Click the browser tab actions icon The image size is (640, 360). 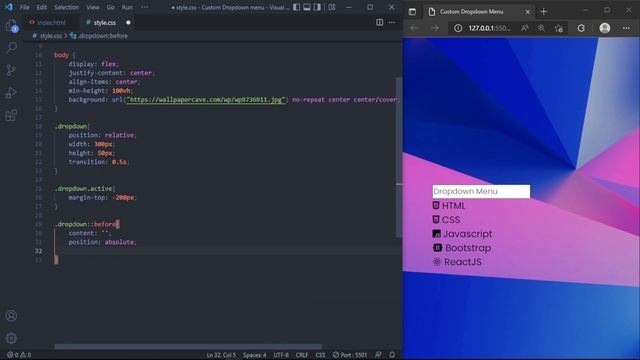click(412, 12)
